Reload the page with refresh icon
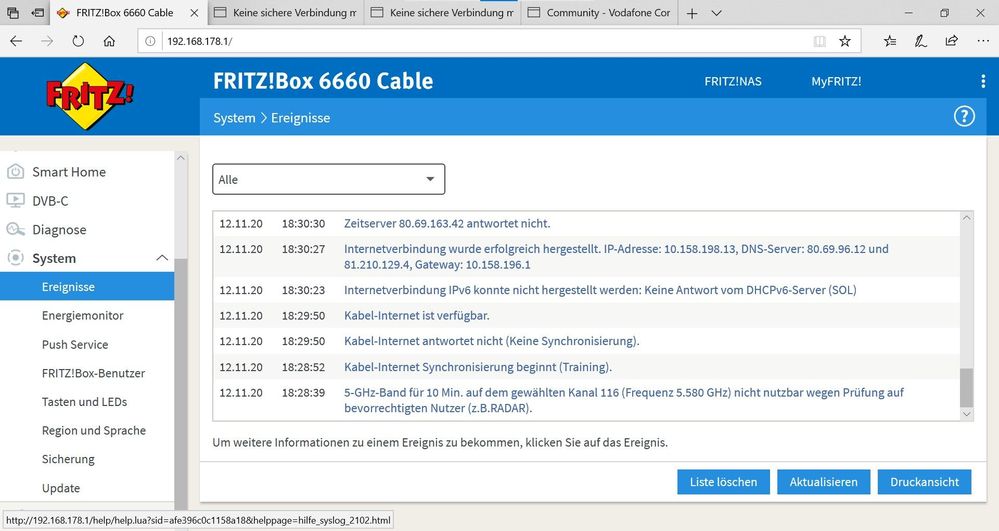The width and height of the screenshot is (999, 531). (78, 41)
